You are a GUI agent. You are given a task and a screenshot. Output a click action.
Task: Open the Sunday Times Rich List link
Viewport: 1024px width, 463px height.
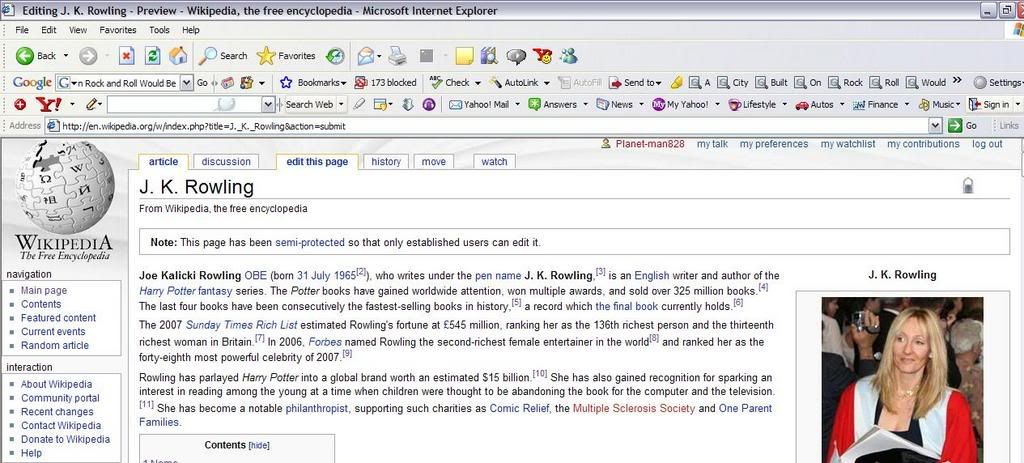pos(241,325)
